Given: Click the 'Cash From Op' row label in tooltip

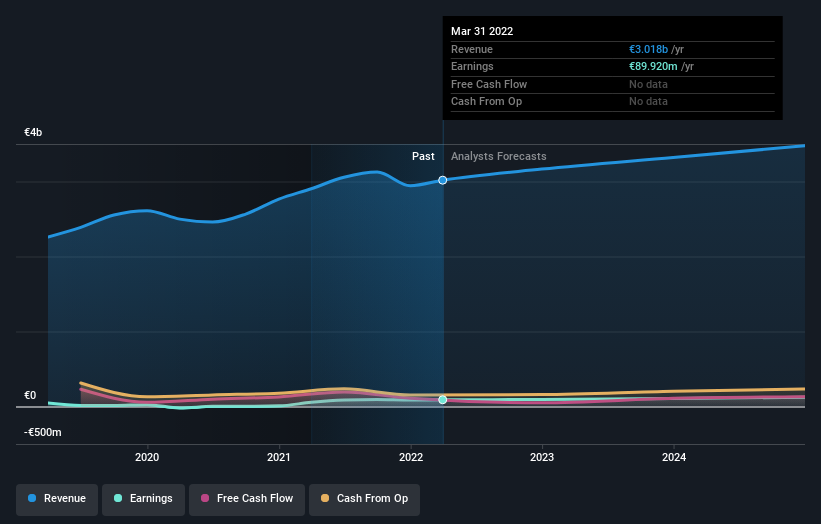Looking at the screenshot, I should (486, 102).
